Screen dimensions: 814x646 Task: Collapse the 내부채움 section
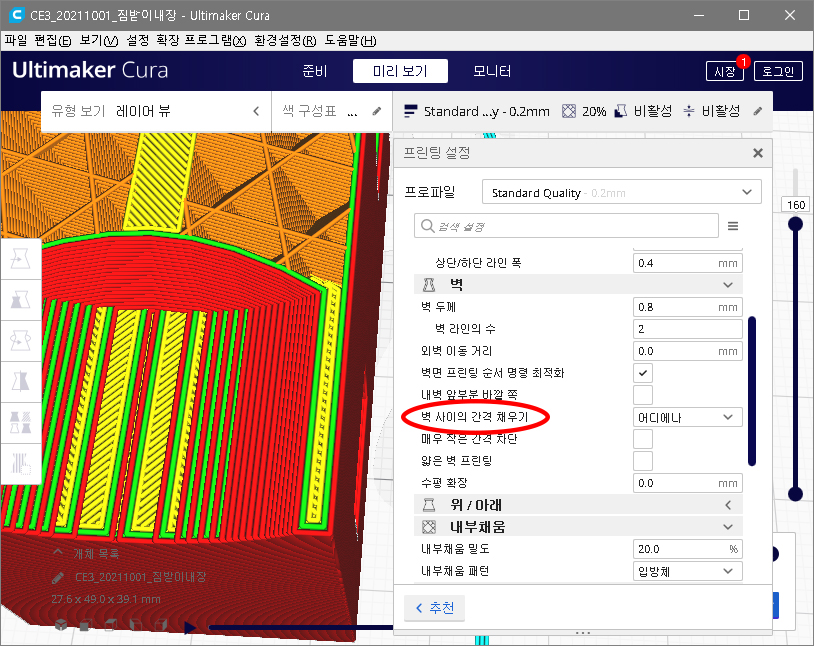[728, 527]
